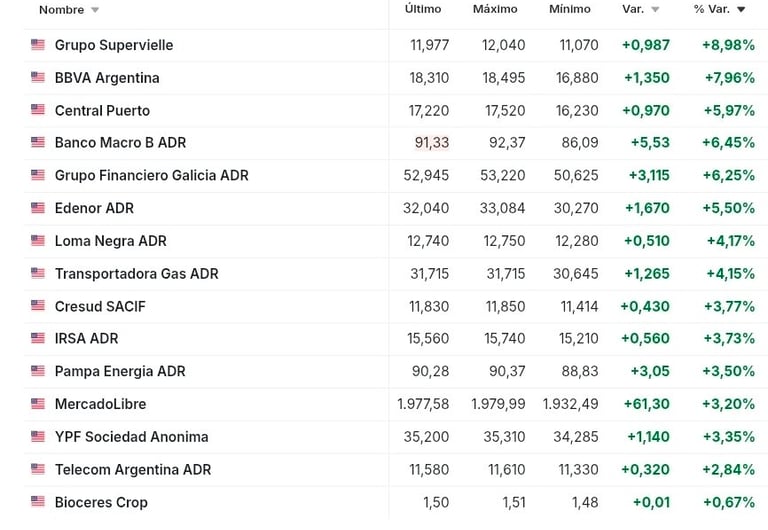
Task: Click the Máximo column header
Action: pos(495,9)
